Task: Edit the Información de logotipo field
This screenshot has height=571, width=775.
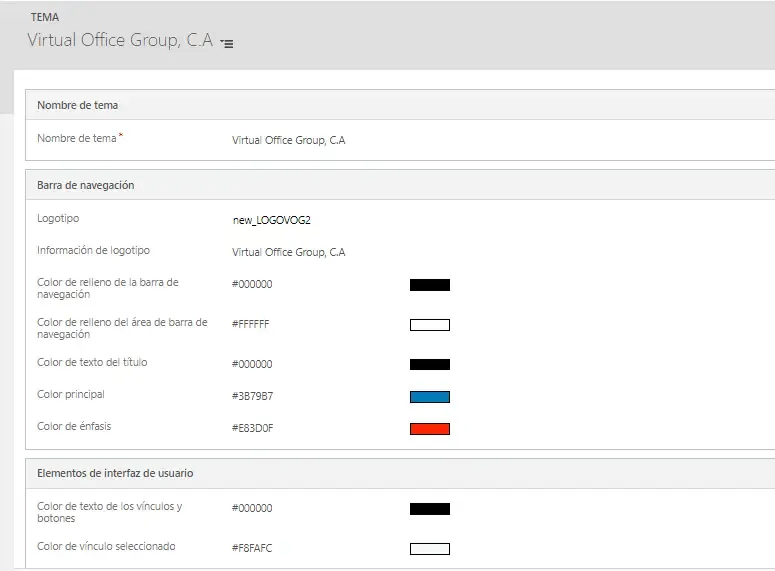Action: (x=288, y=253)
